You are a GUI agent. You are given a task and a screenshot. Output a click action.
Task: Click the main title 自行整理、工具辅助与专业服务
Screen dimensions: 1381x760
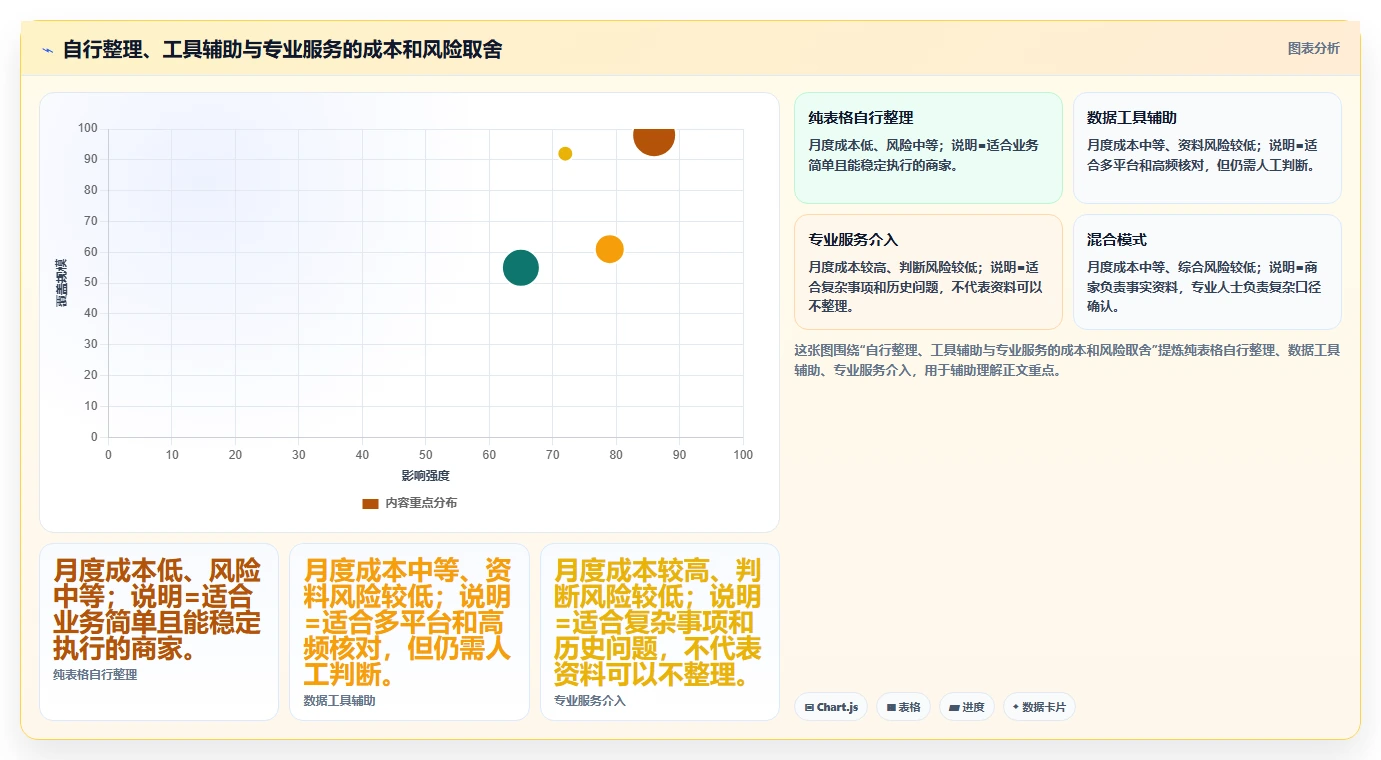click(x=282, y=49)
